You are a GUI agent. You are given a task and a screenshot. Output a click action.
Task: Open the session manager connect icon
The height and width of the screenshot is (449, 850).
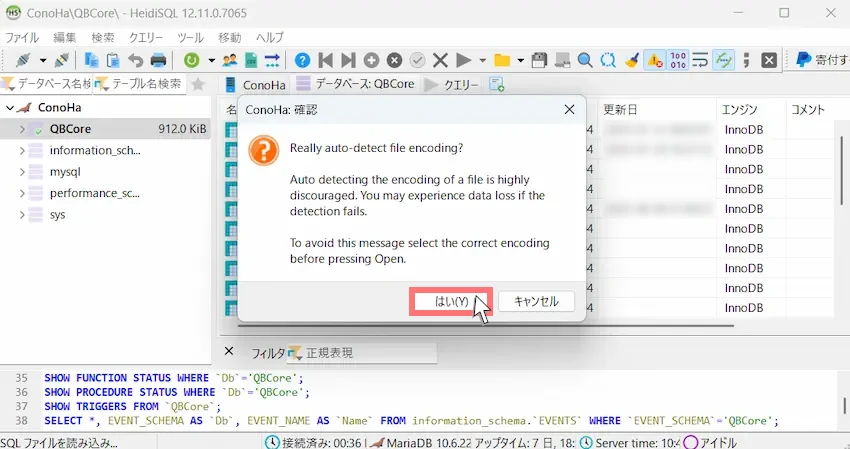22,60
